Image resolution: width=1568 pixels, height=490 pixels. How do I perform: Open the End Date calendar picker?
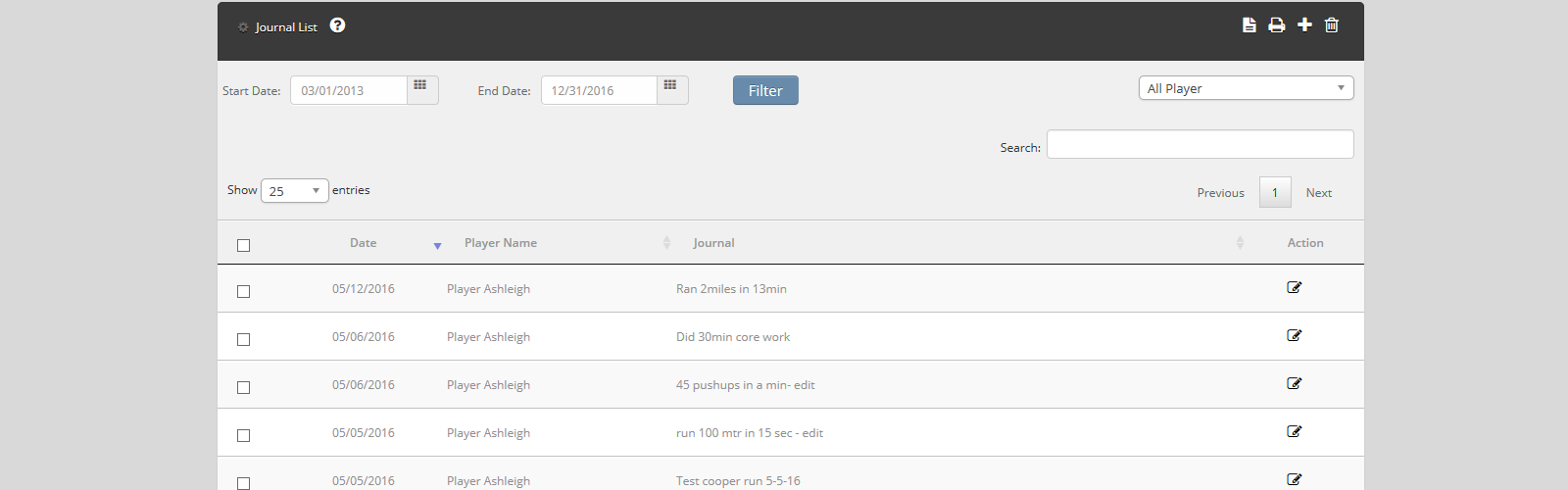(671, 89)
